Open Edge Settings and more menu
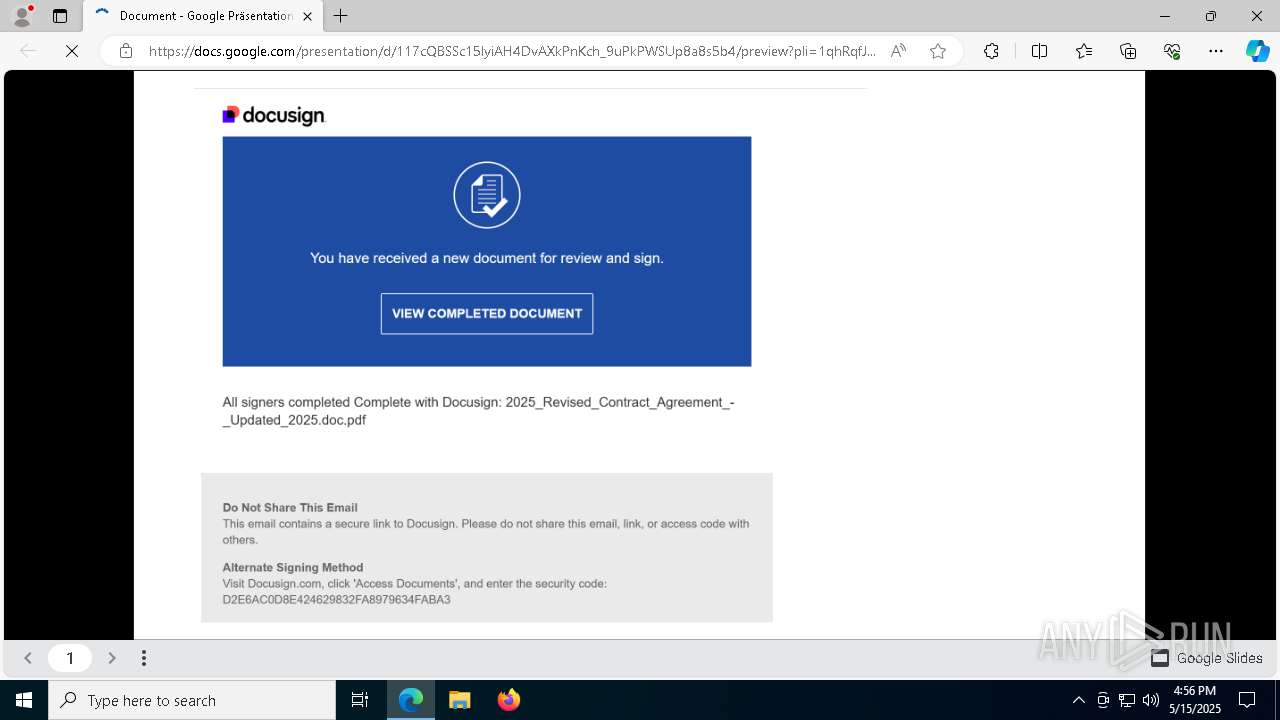This screenshot has height=720, width=1280. pyautogui.click(x=1216, y=51)
